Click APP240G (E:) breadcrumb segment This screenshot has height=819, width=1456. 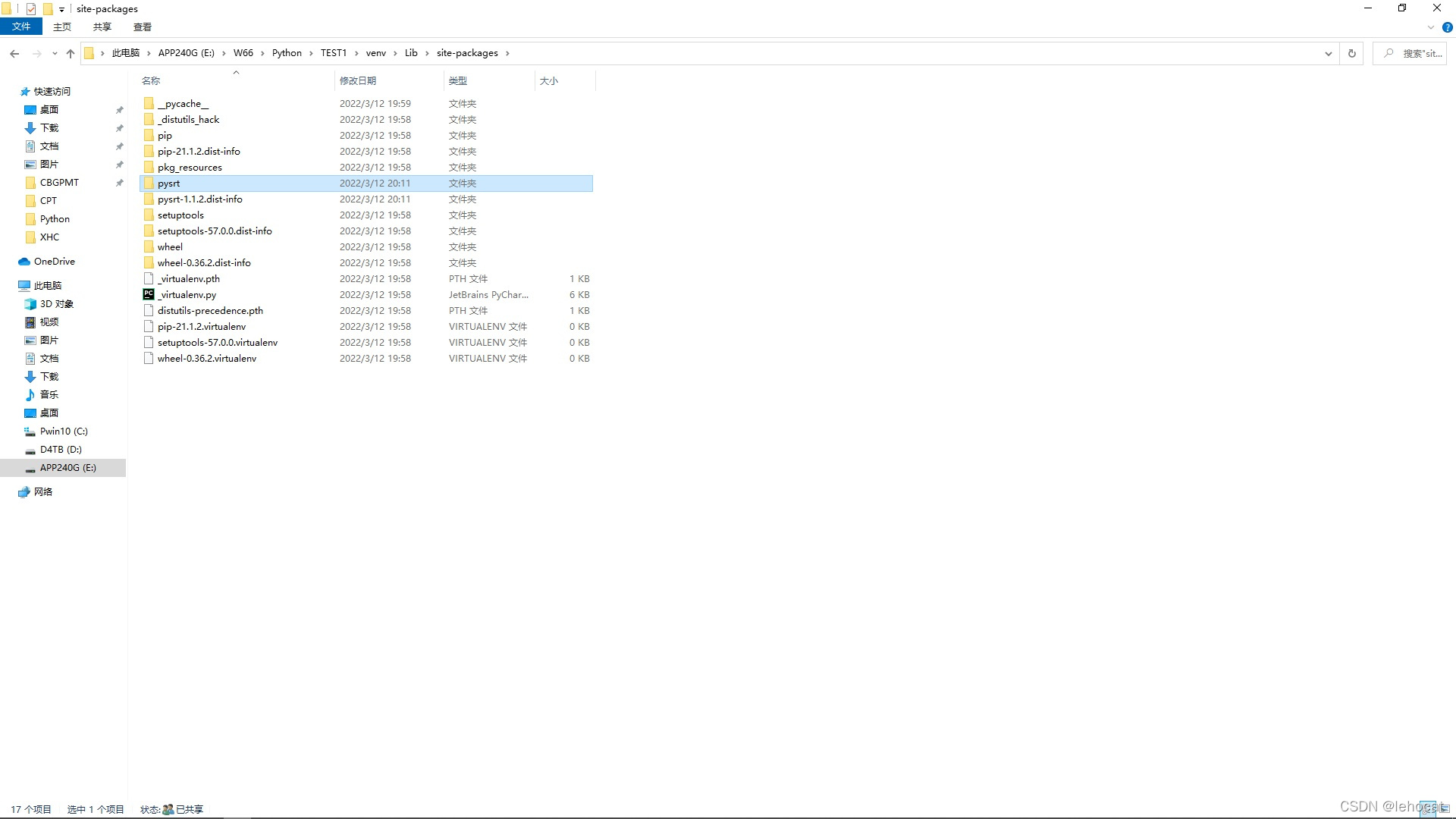point(187,53)
